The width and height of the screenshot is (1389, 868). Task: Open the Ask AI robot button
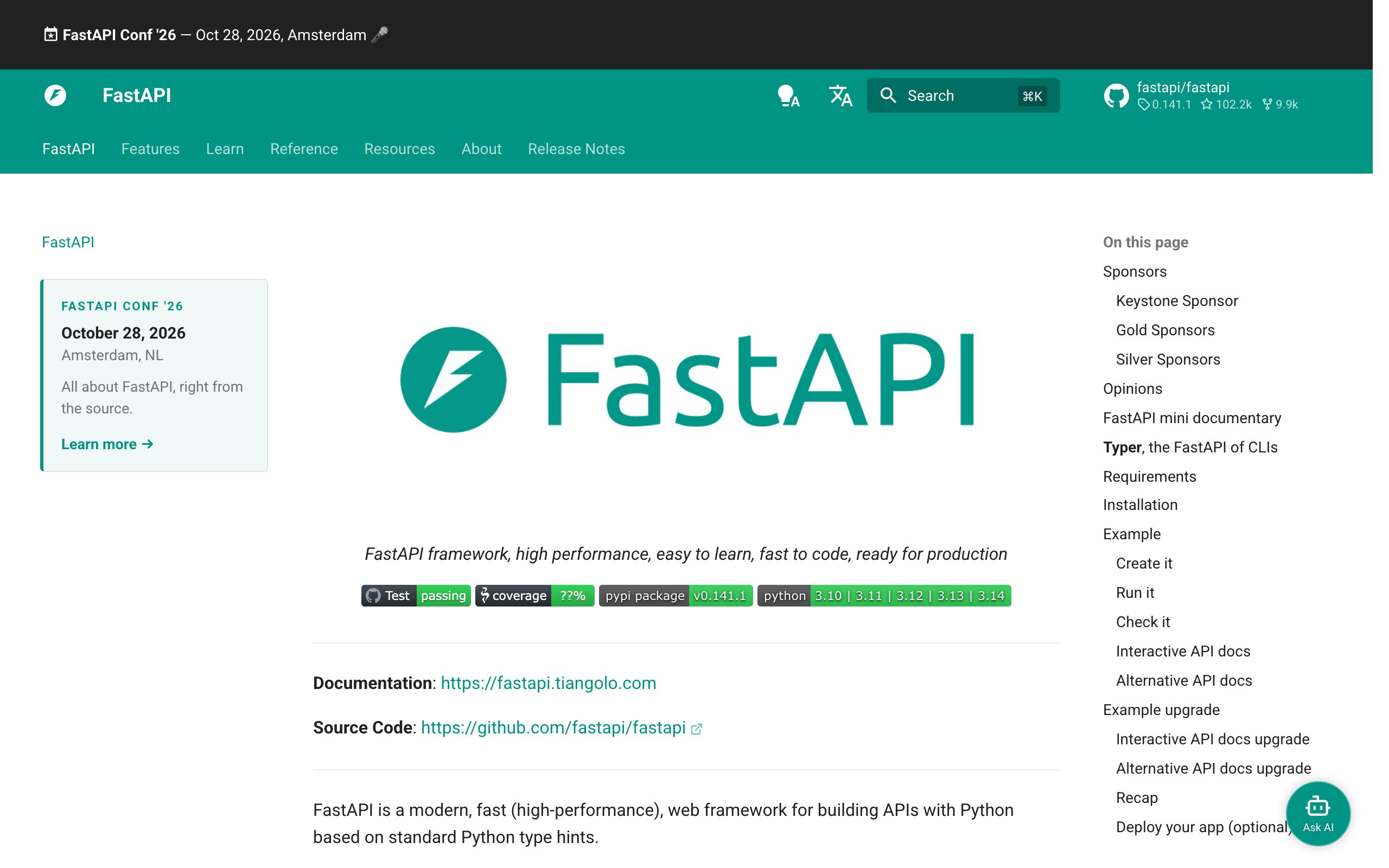pyautogui.click(x=1318, y=813)
